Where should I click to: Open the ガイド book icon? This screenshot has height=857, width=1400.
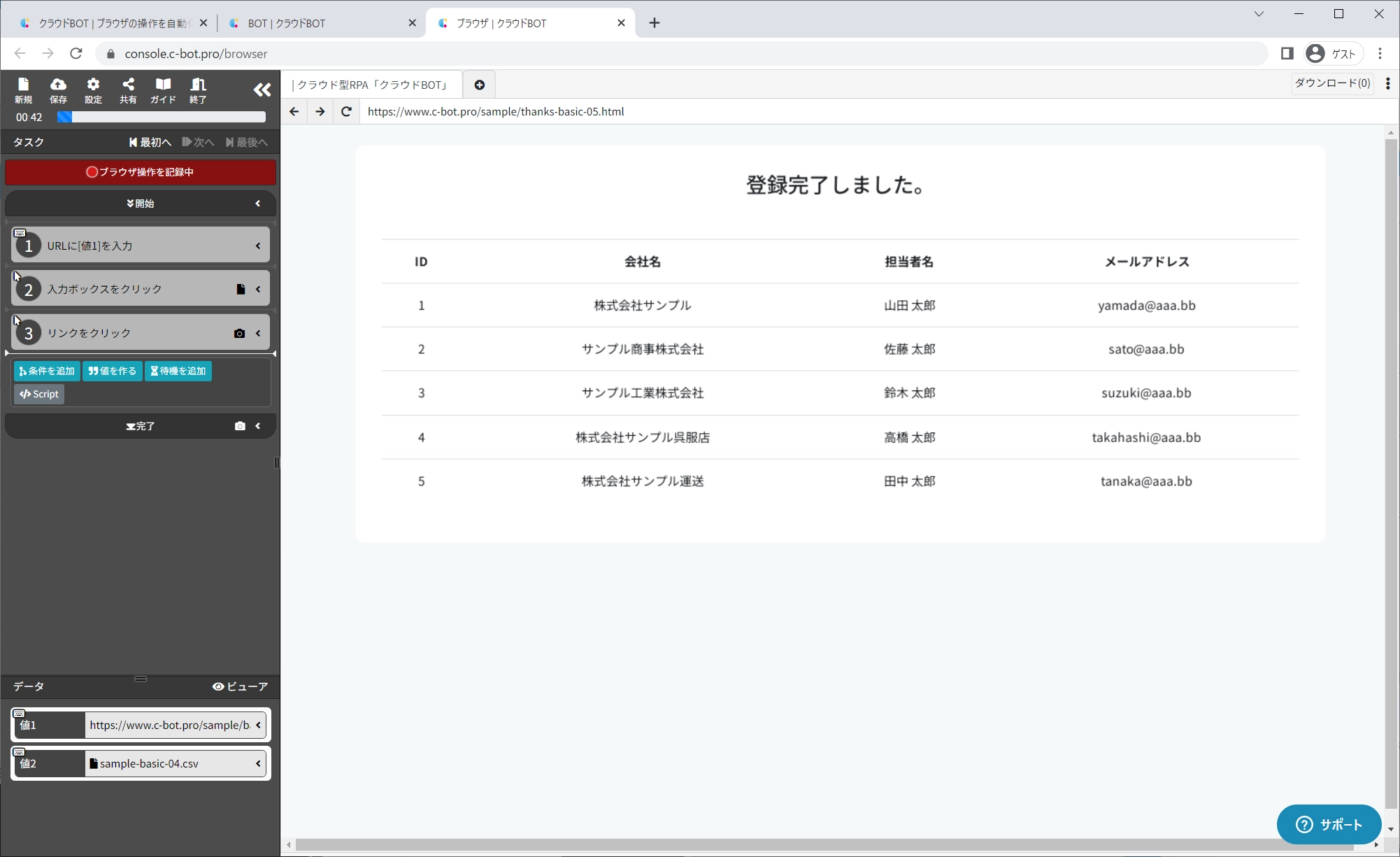(163, 90)
